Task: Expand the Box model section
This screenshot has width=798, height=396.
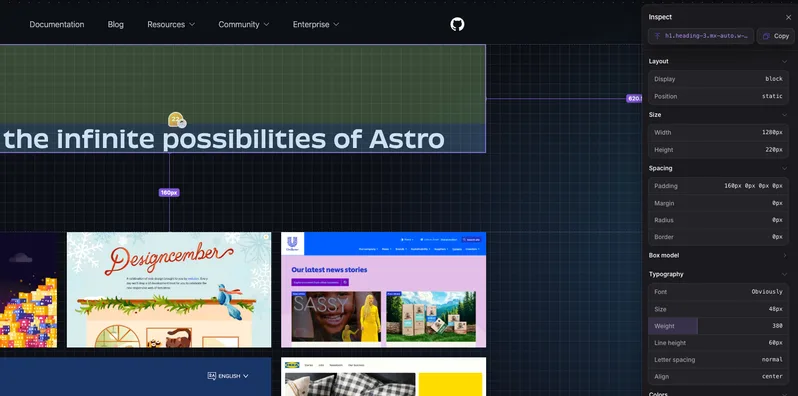Action: click(x=784, y=256)
